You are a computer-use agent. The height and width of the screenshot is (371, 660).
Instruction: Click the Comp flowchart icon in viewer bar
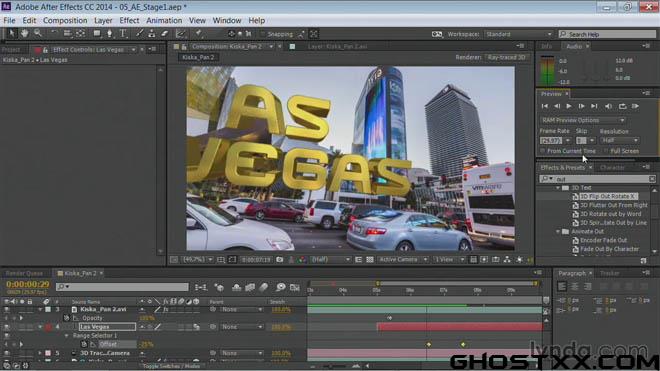[x=507, y=260]
